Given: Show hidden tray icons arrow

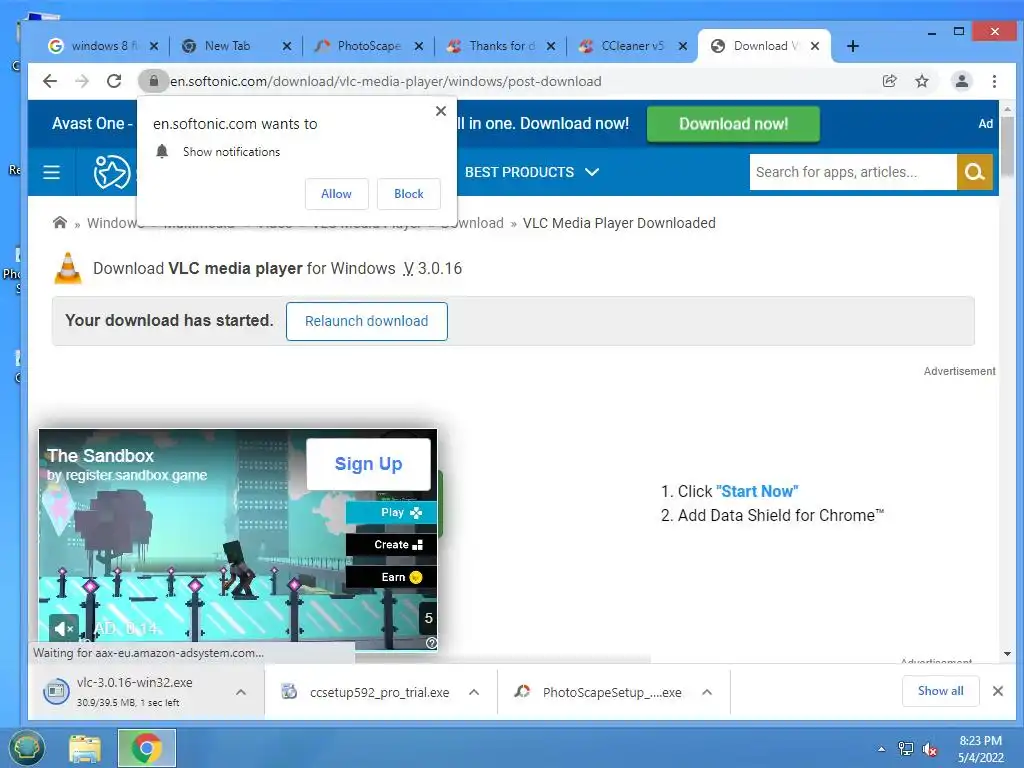Looking at the screenshot, I should click(x=881, y=749).
